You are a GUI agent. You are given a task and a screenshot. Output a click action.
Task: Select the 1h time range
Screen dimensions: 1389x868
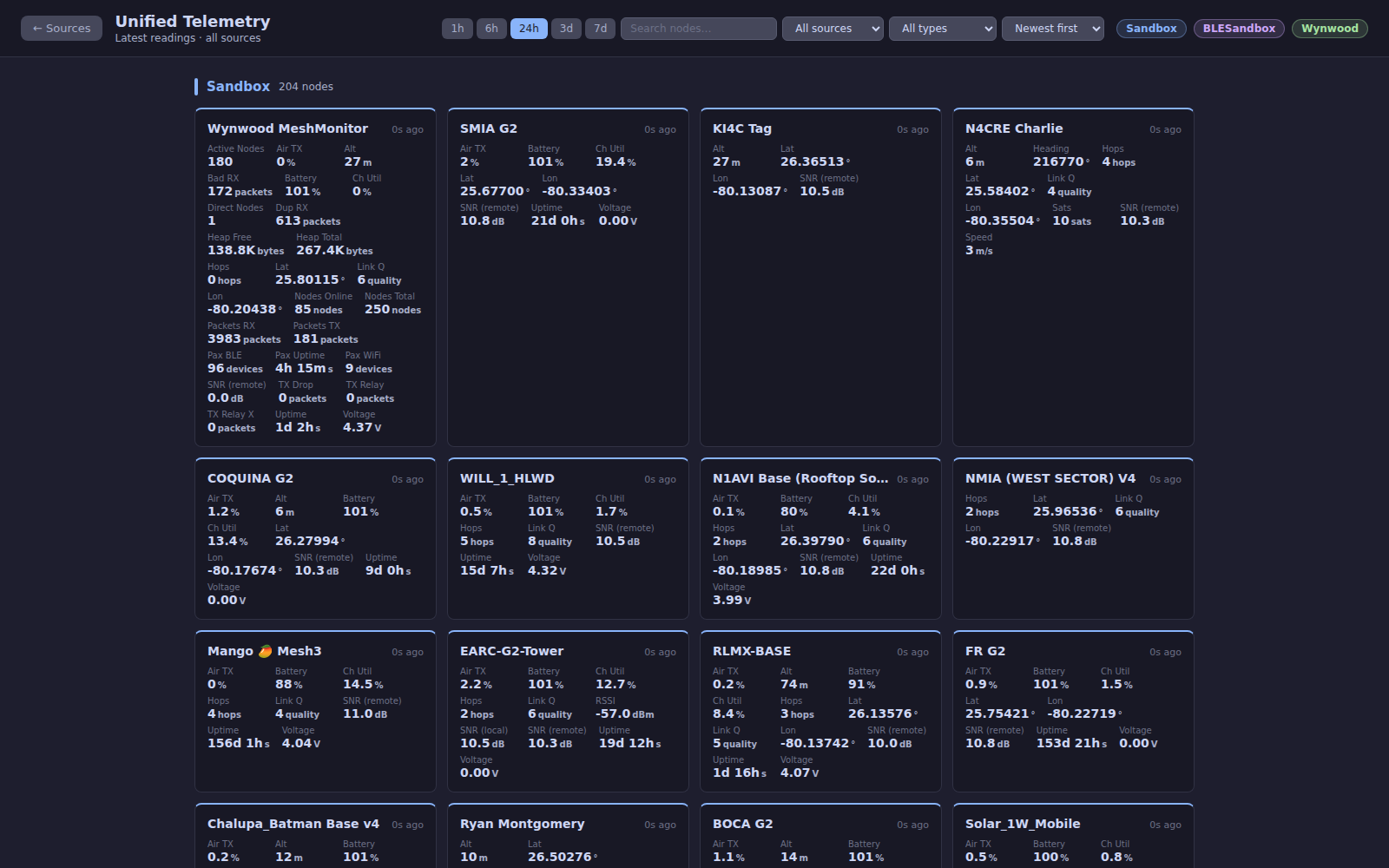click(x=458, y=28)
